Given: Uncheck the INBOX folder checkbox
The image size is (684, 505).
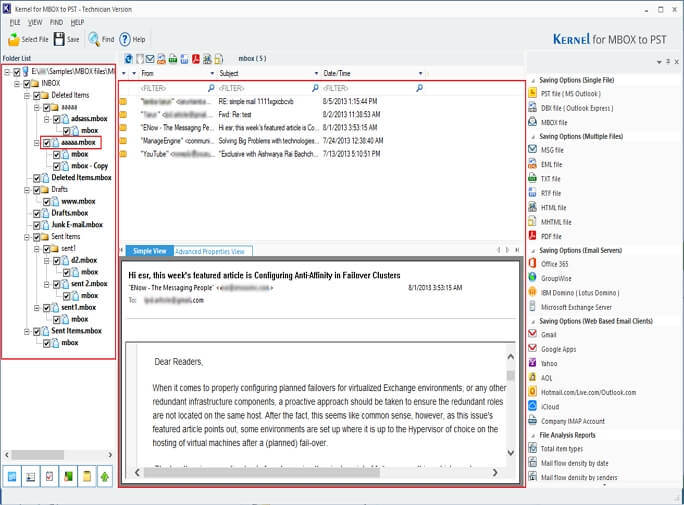Looking at the screenshot, I should tap(27, 83).
